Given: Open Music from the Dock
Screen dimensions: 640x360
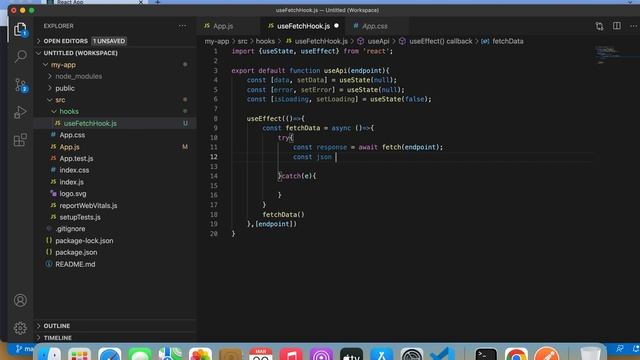Looking at the screenshot, I should pos(291,354).
